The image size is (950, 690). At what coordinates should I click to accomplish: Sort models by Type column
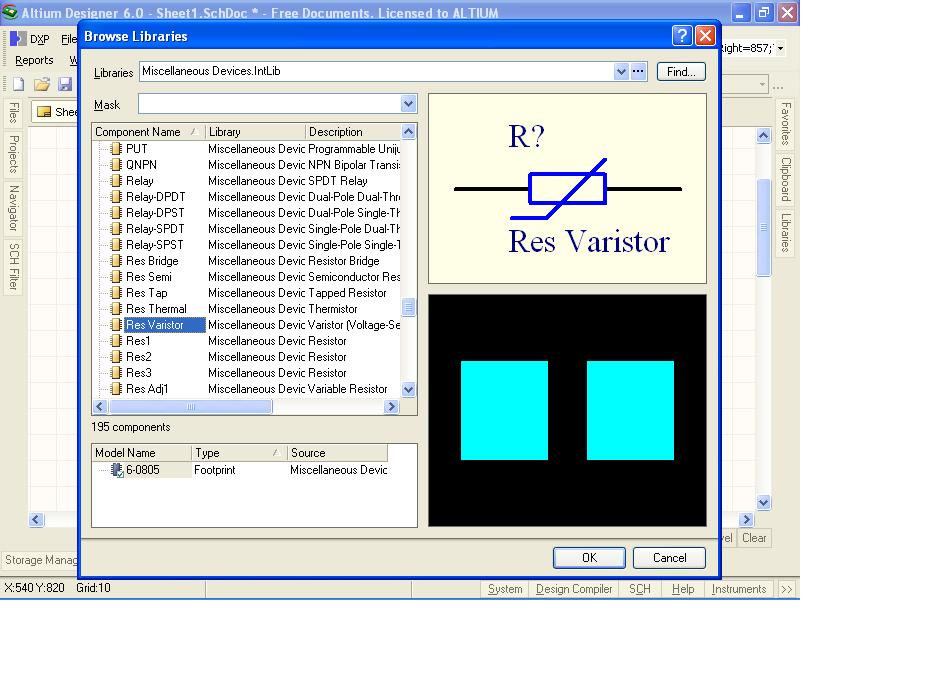pyautogui.click(x=238, y=453)
